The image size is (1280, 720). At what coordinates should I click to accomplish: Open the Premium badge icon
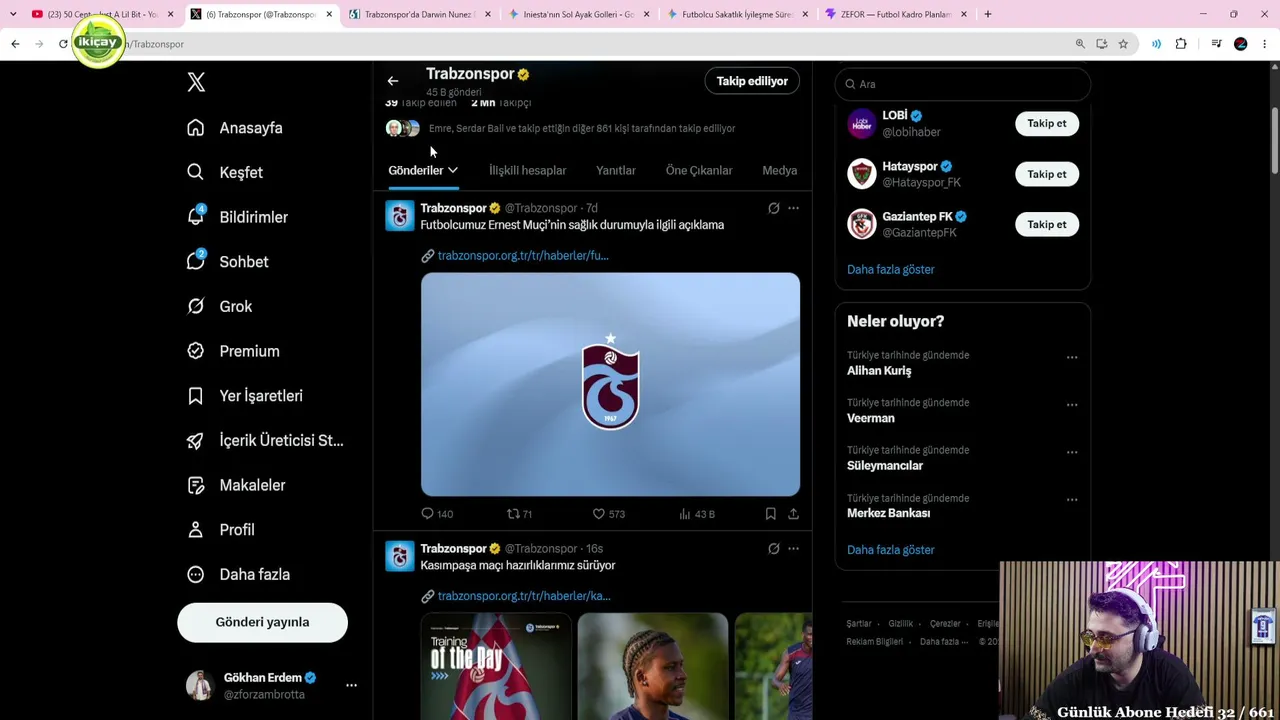(x=196, y=351)
